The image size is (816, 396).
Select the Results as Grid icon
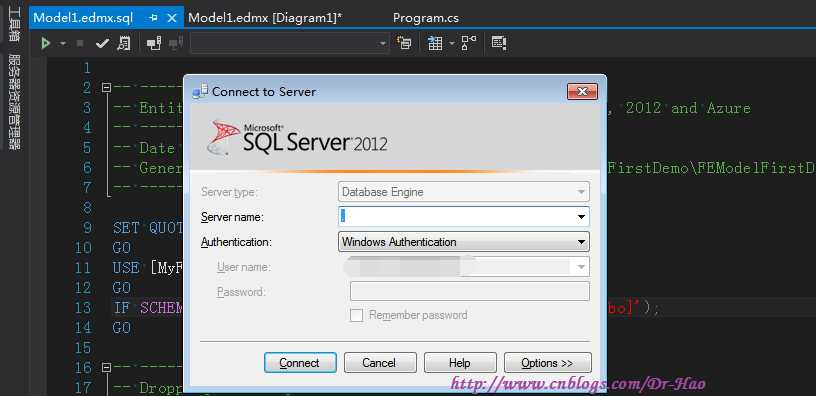pyautogui.click(x=435, y=43)
